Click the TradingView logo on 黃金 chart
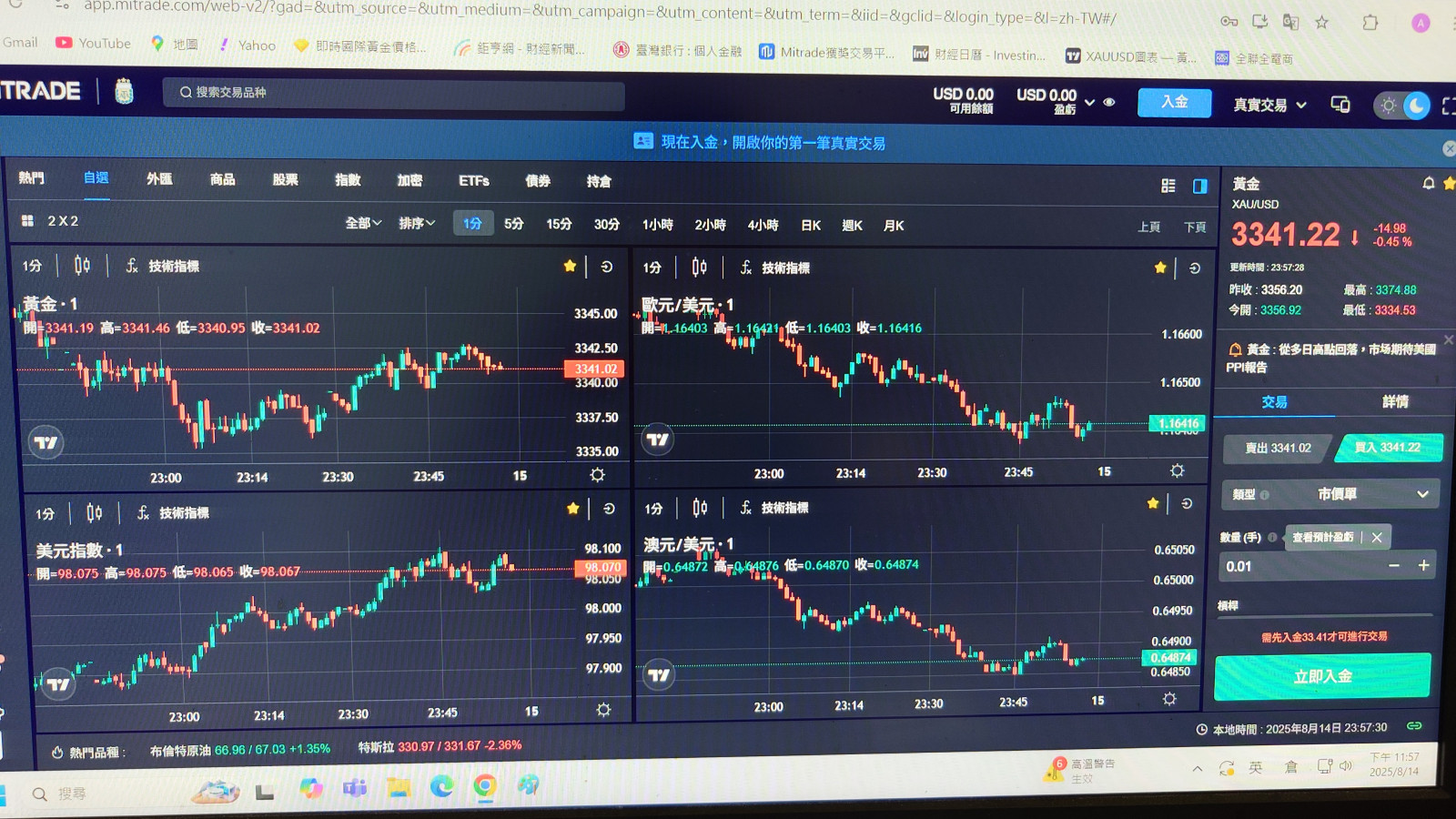Image resolution: width=1456 pixels, height=819 pixels. (45, 442)
